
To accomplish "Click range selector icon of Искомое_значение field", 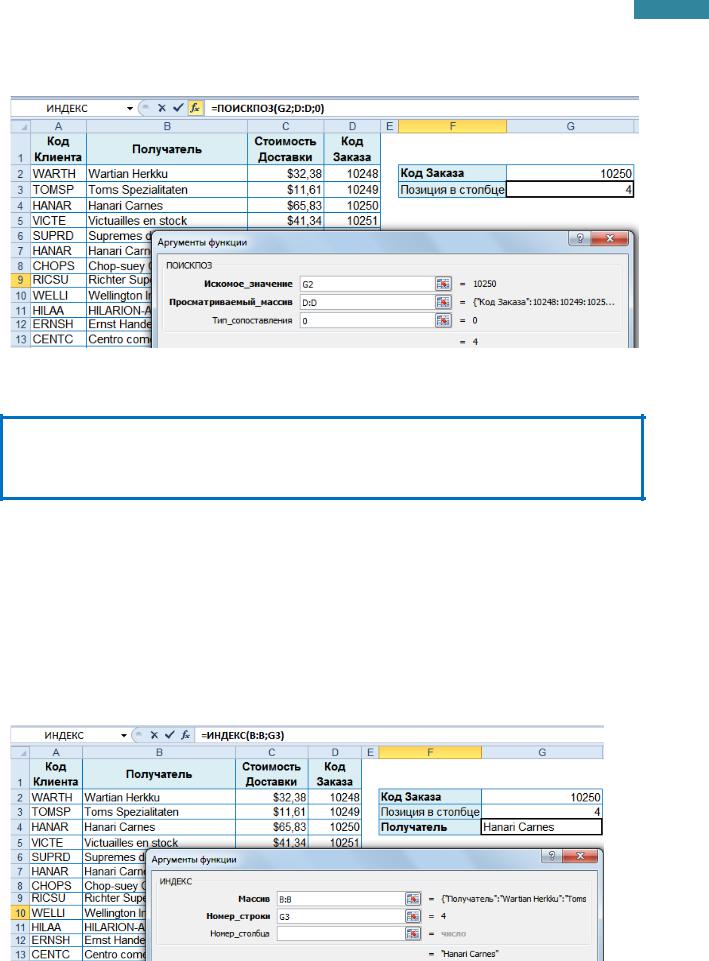I will (x=443, y=284).
